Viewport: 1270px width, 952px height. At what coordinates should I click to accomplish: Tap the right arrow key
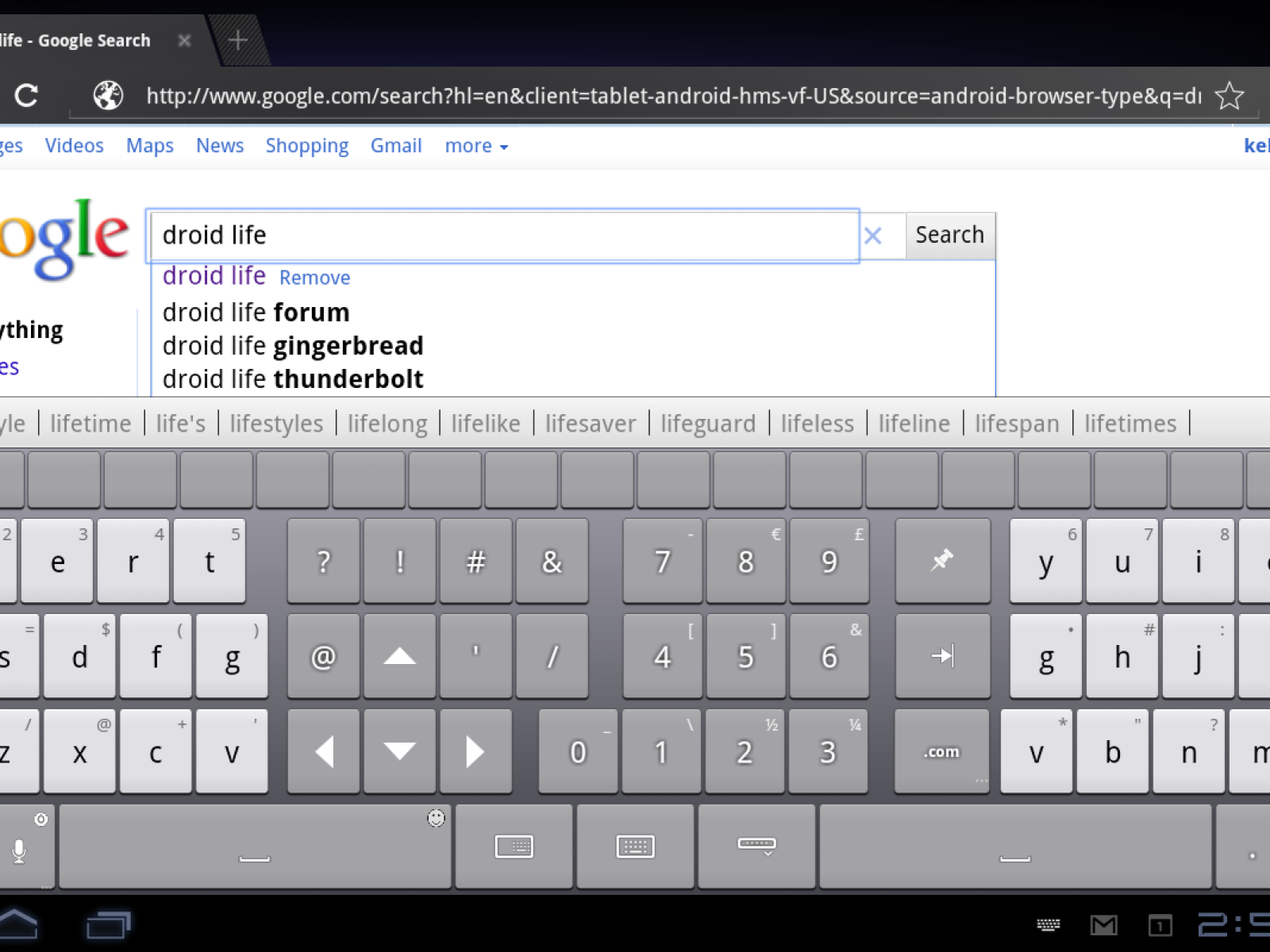(x=475, y=751)
